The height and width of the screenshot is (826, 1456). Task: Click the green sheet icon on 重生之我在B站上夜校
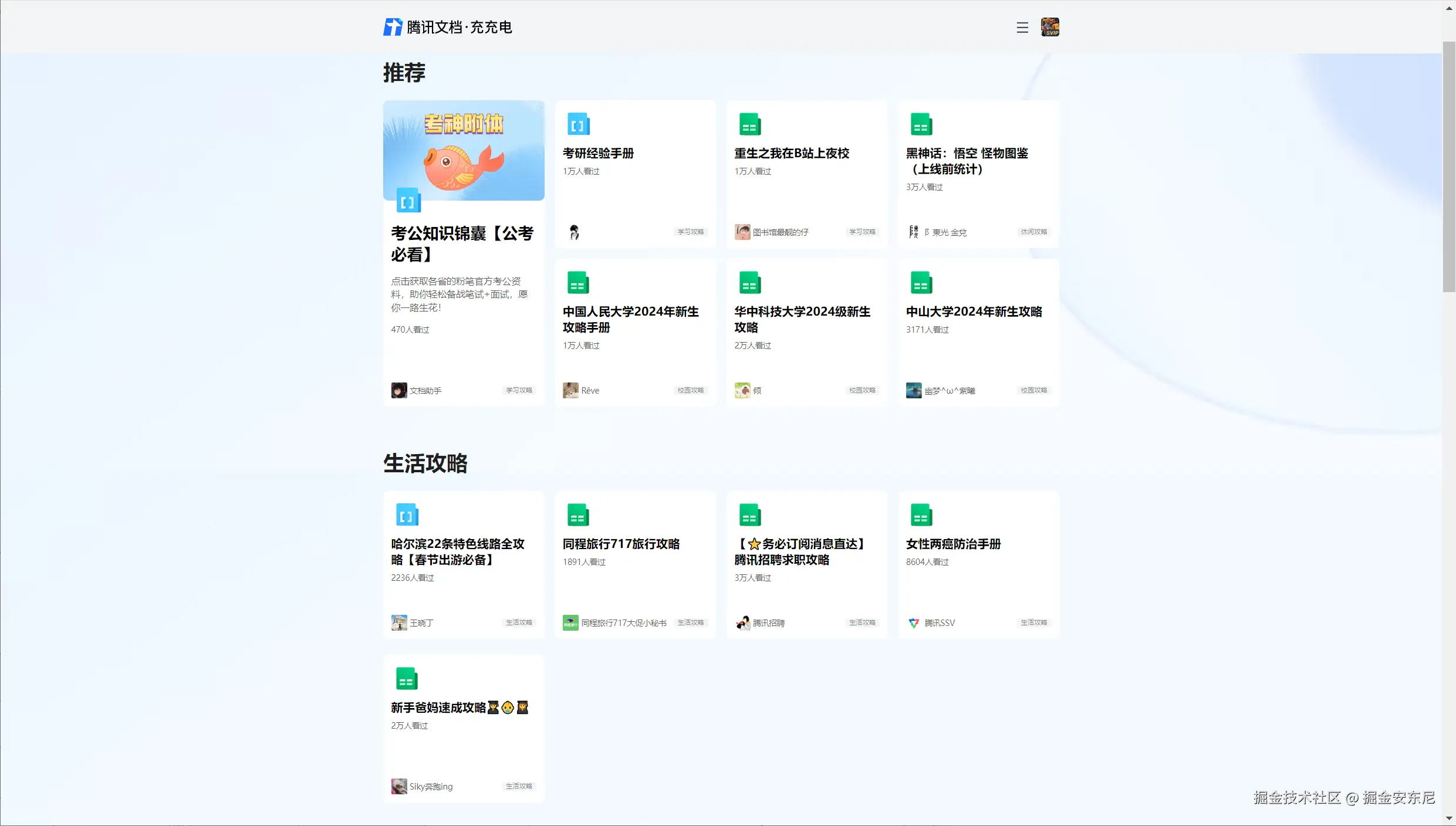coord(749,124)
